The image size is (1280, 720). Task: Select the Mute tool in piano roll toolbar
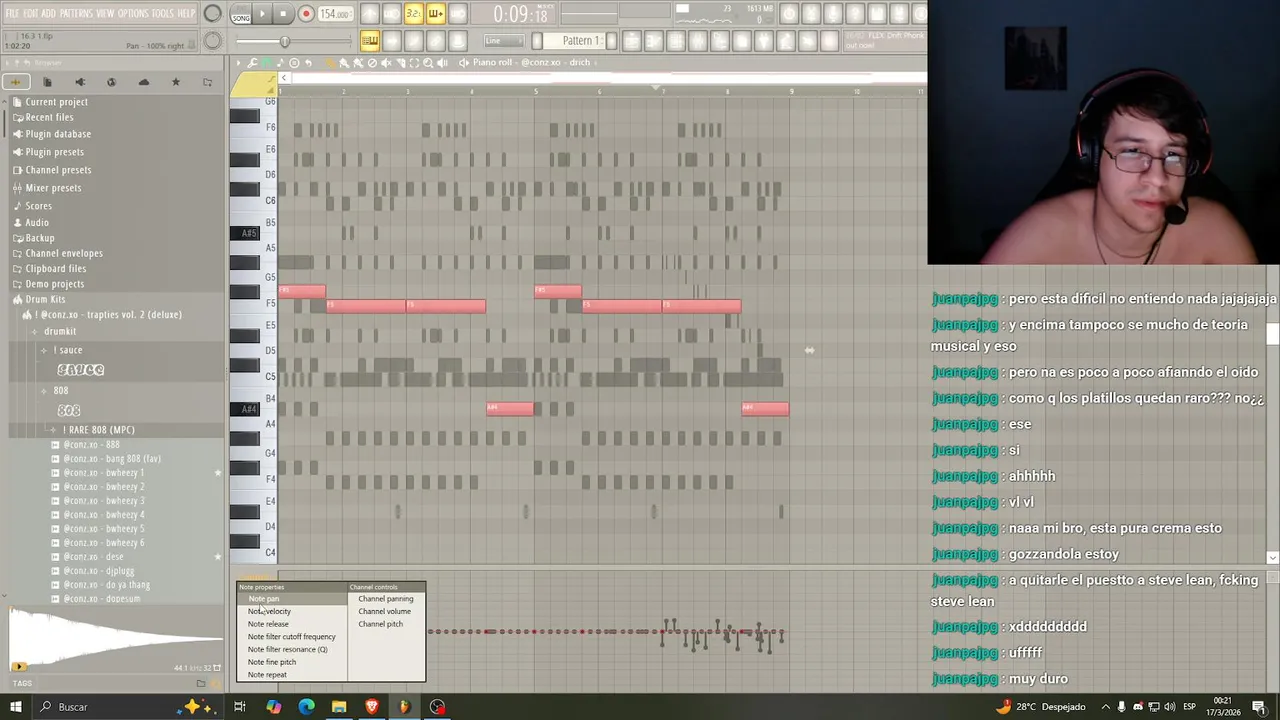pyautogui.click(x=386, y=62)
